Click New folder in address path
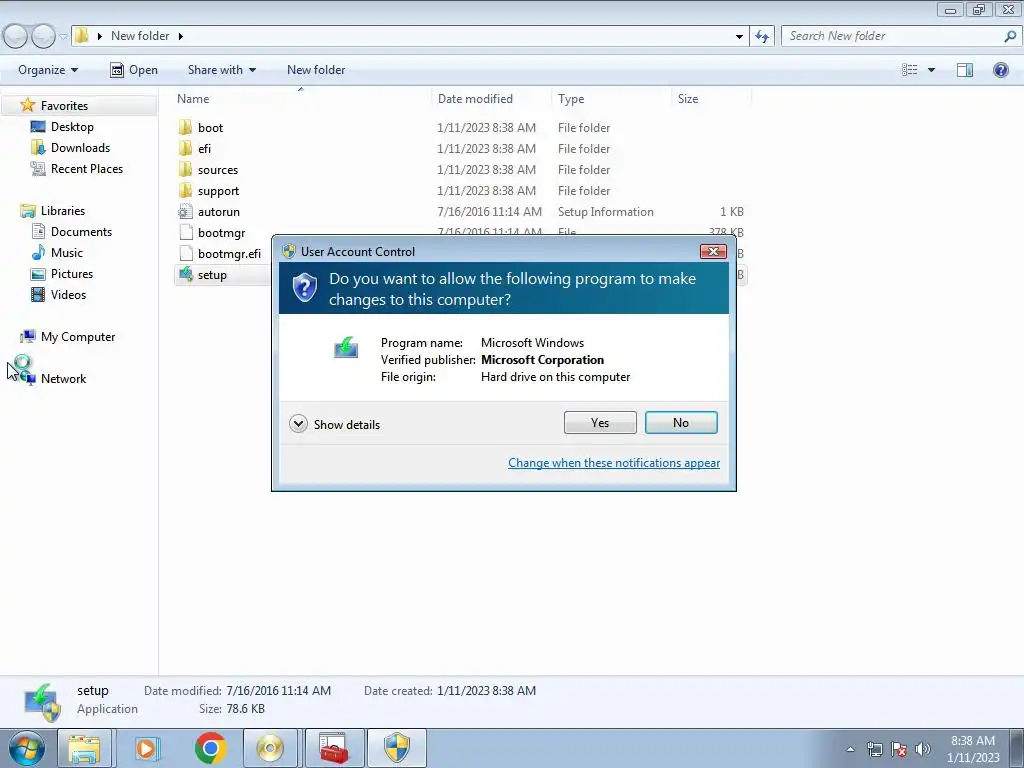Screen dimensions: 1024x768 (140, 36)
